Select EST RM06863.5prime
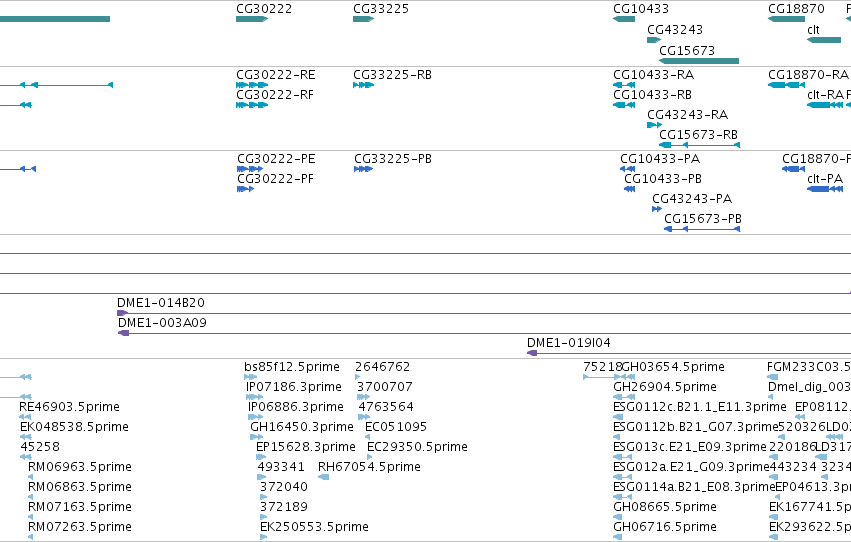 [x=80, y=487]
